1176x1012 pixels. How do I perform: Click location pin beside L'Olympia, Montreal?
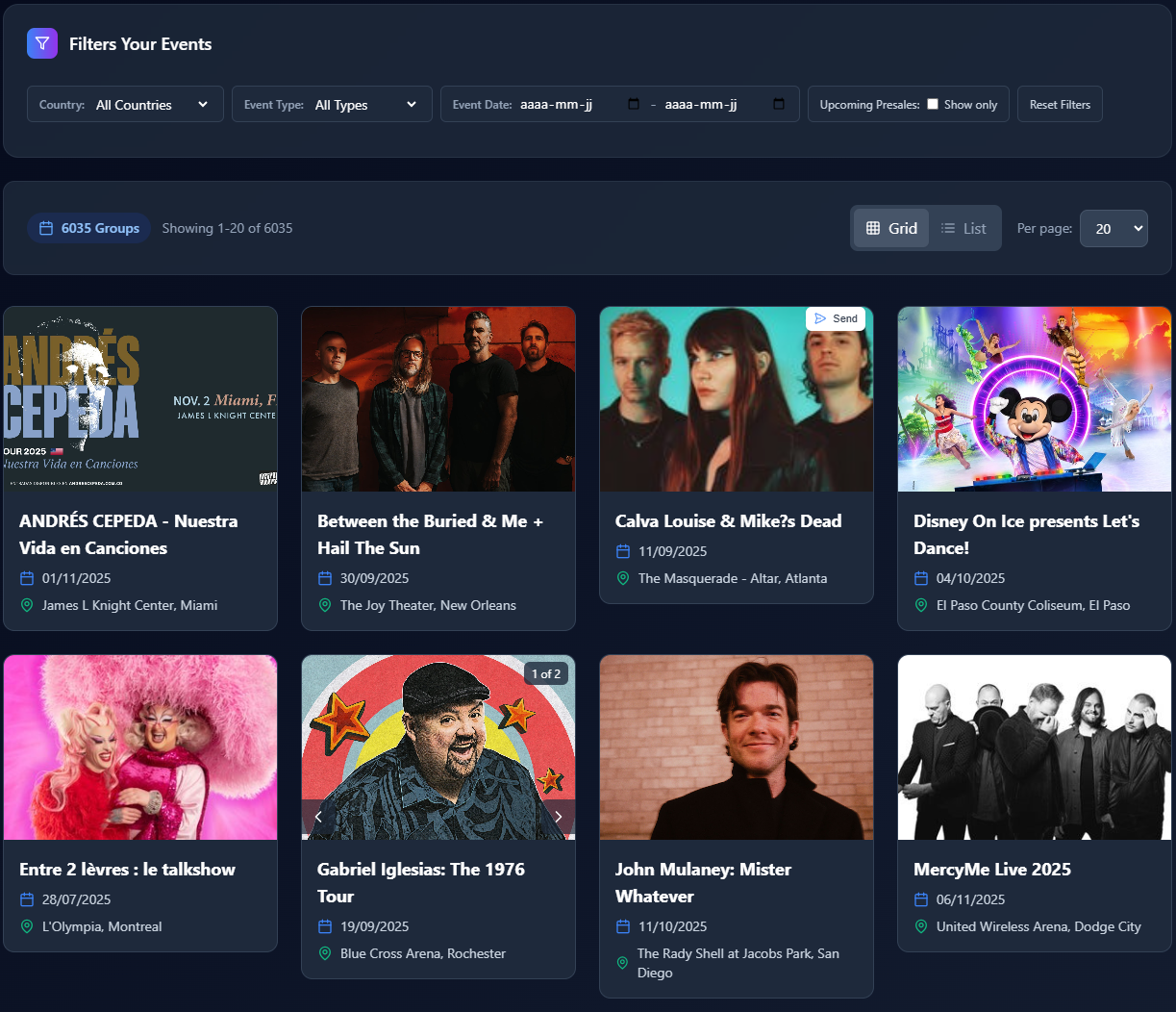pyautogui.click(x=27, y=926)
